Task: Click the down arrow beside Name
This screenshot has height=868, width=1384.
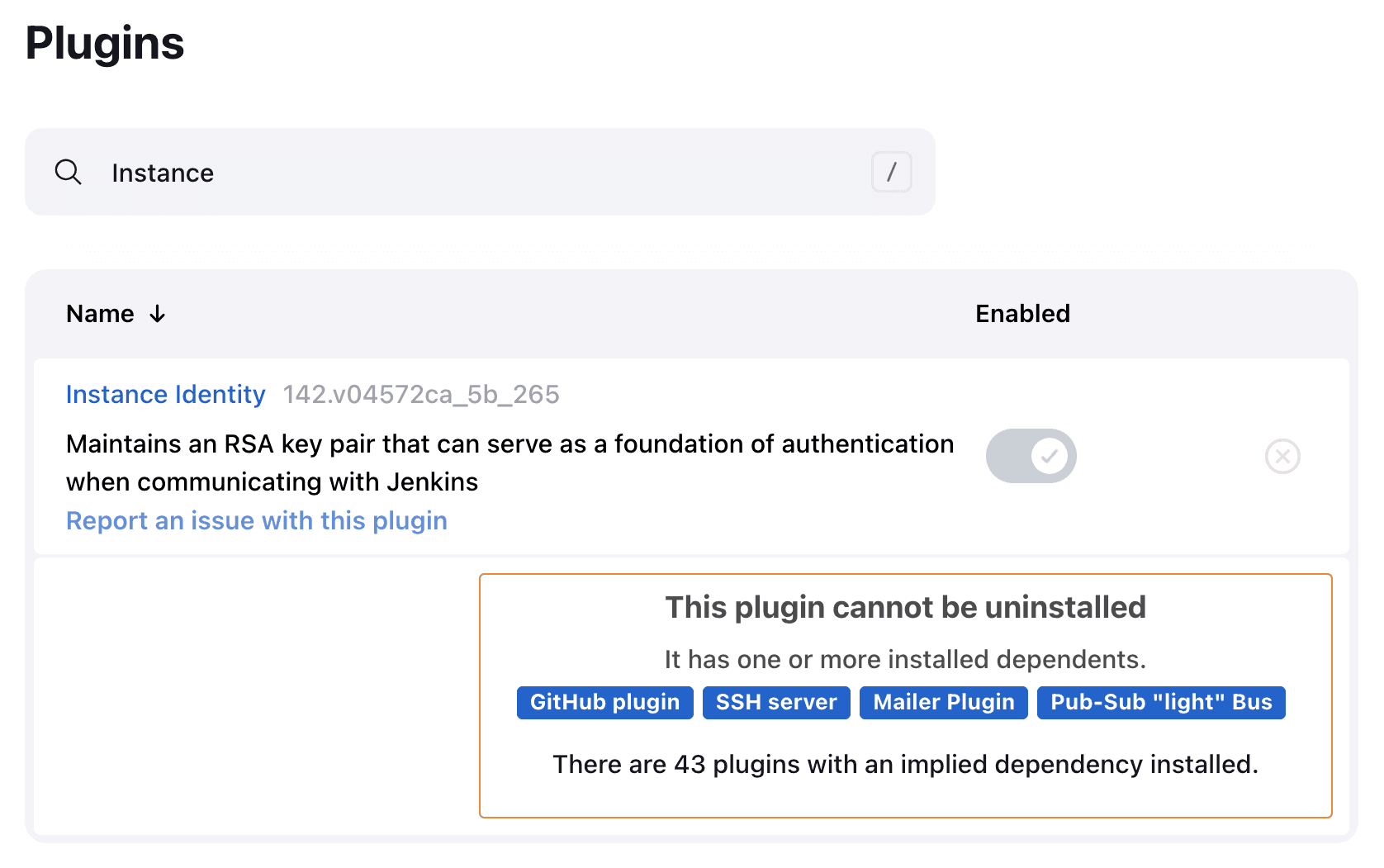Action: pos(158,313)
